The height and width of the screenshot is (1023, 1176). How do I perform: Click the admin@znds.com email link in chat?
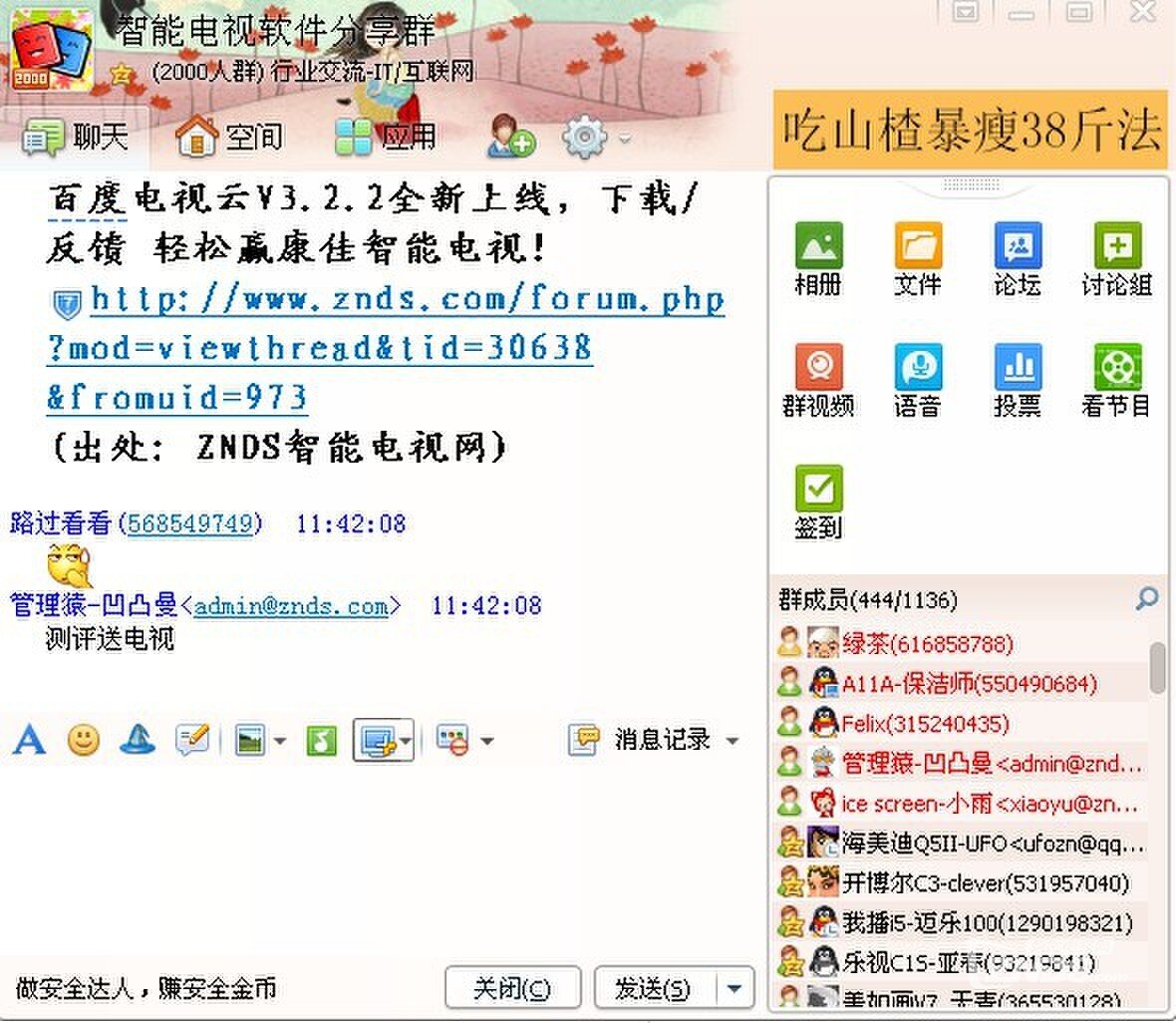(292, 605)
